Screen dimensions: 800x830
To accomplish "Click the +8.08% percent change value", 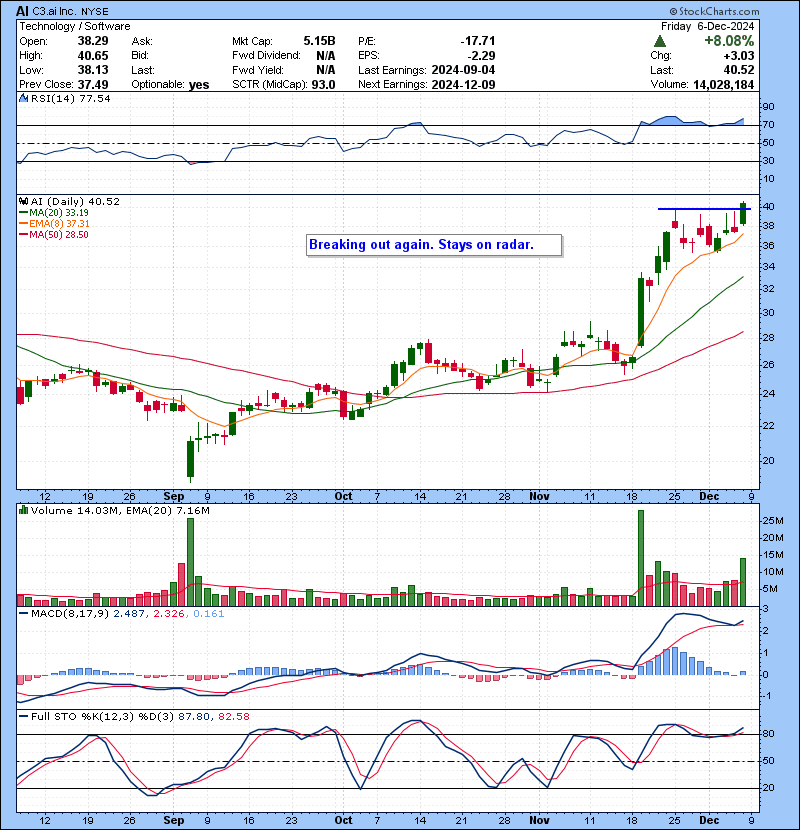I will tap(729, 41).
